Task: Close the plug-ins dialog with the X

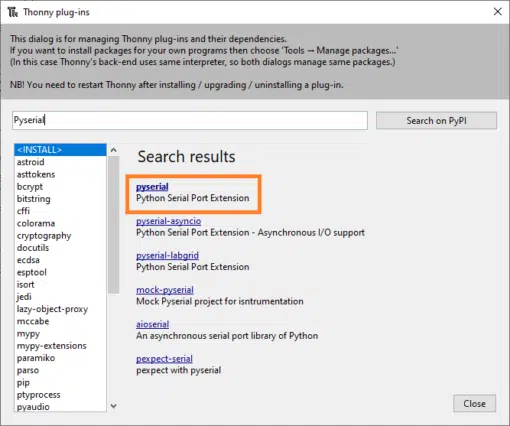Action: pyautogui.click(x=497, y=12)
